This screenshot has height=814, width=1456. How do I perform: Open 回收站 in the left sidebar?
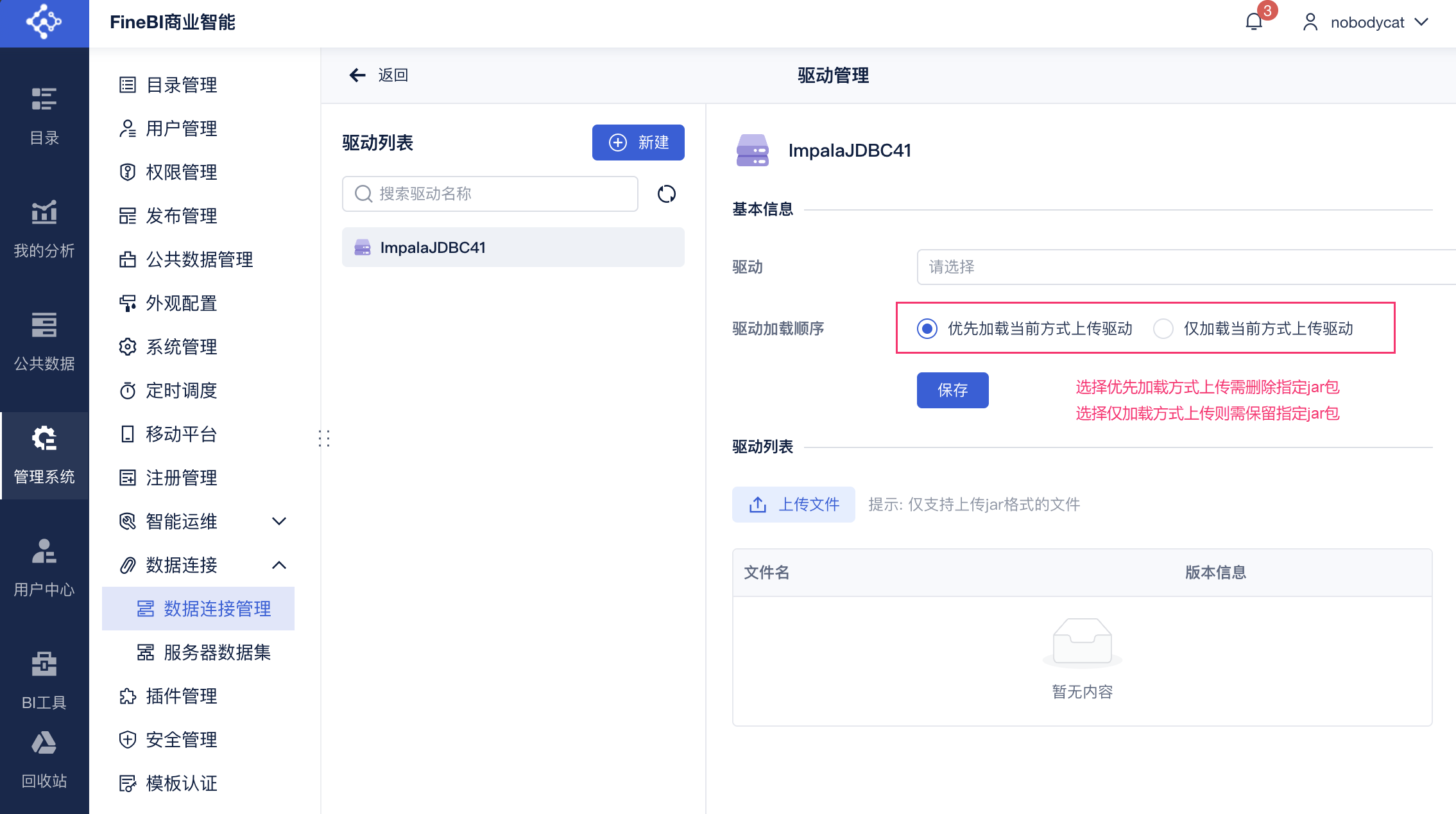point(44,759)
